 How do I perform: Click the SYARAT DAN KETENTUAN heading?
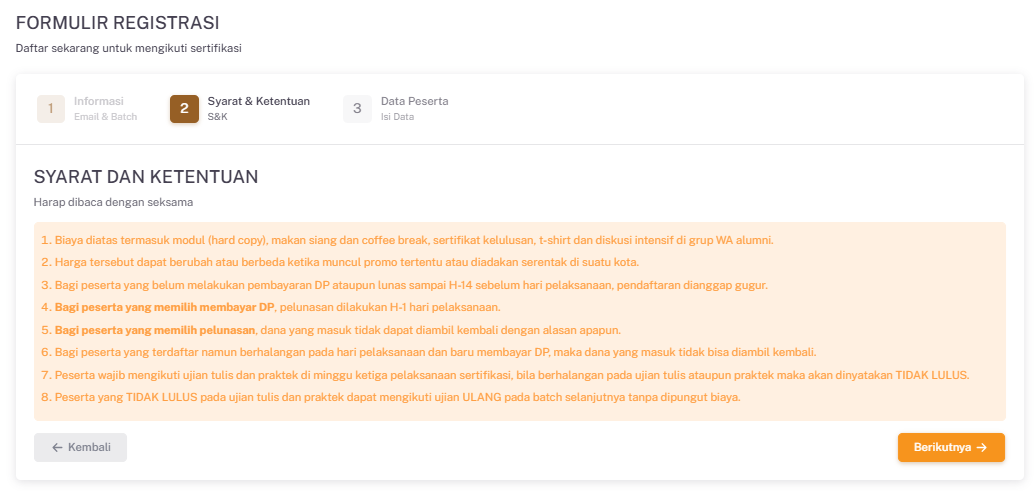[x=146, y=177]
